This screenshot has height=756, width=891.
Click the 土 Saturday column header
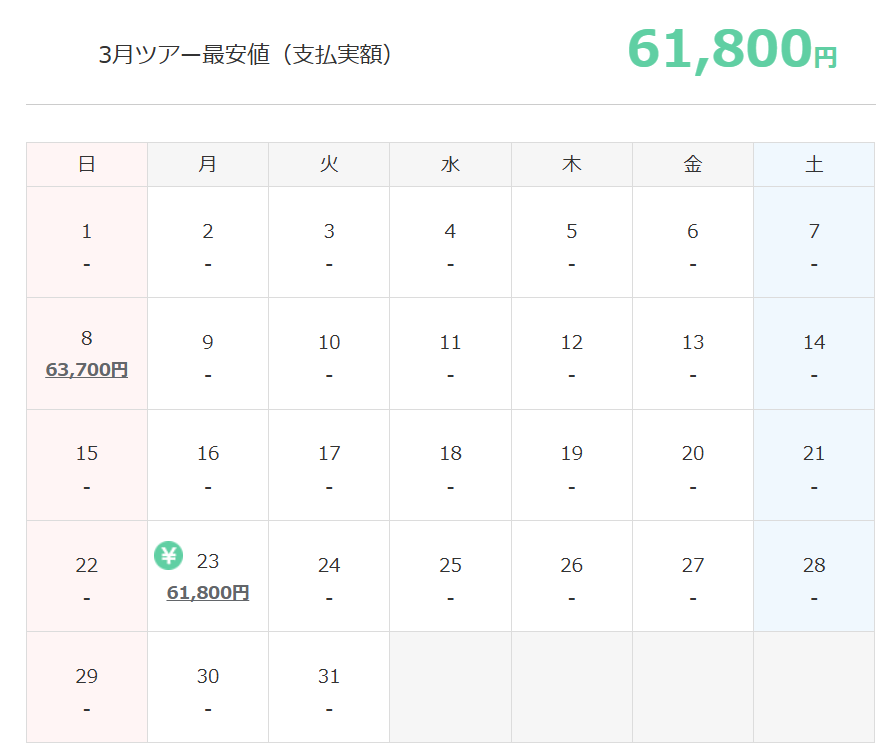click(814, 164)
